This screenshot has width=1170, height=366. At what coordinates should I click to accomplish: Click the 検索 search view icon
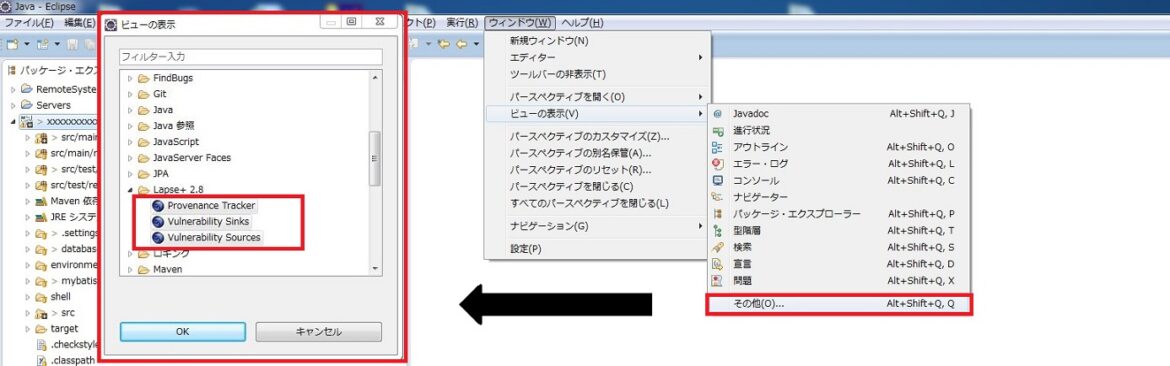coord(718,247)
